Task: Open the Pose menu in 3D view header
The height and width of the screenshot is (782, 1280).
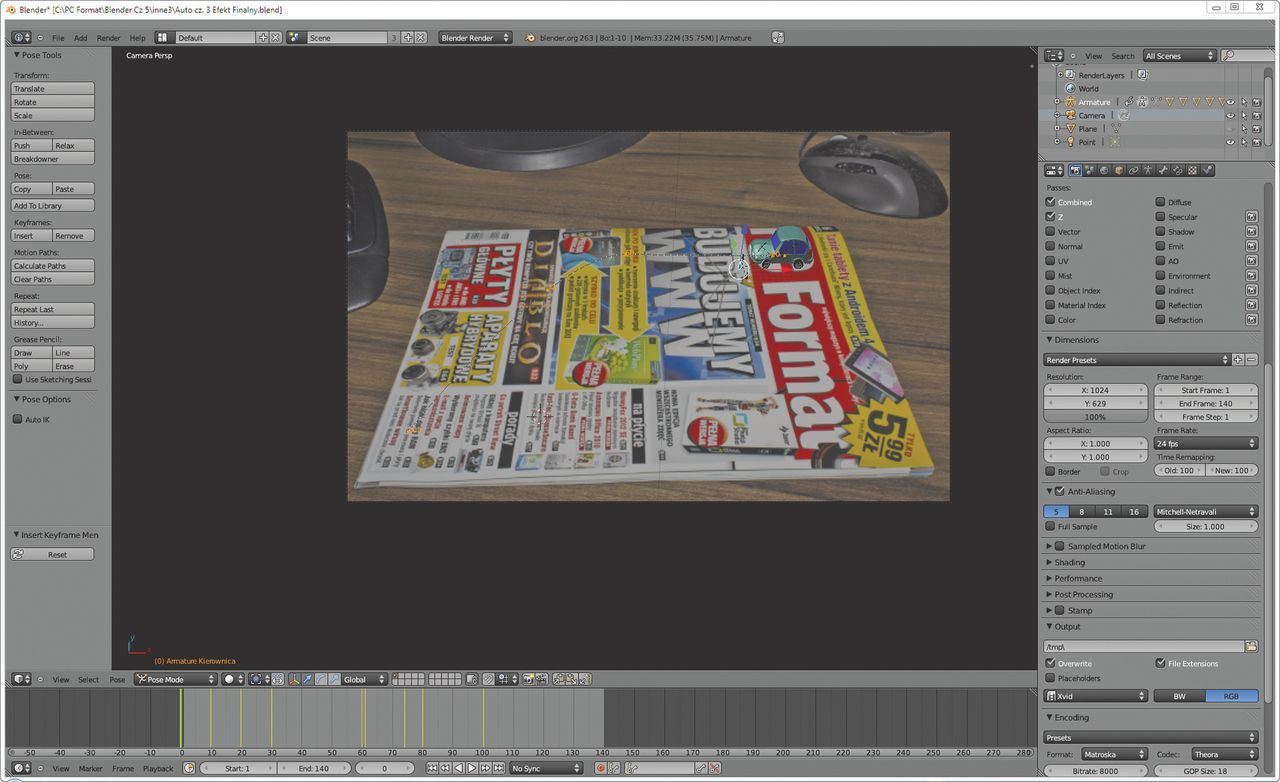Action: pyautogui.click(x=117, y=679)
